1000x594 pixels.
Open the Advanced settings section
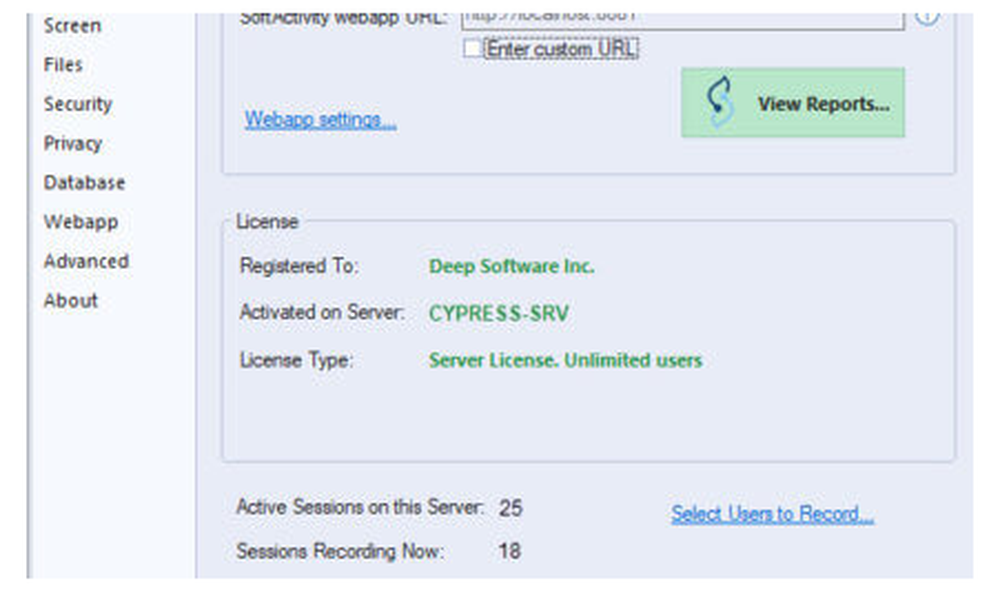86,261
